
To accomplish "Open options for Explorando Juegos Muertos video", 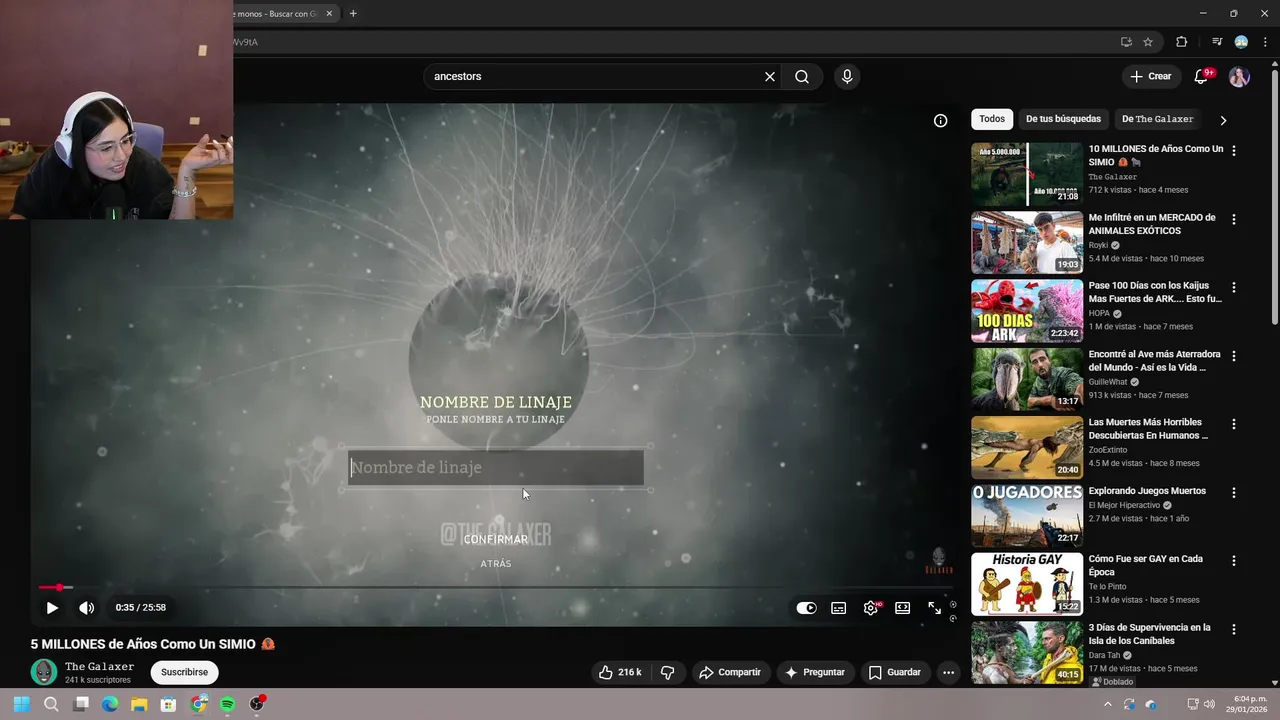I will pos(1233,493).
